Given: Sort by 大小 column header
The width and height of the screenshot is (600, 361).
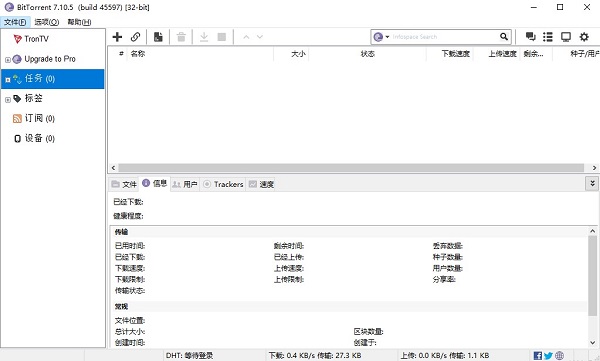Looking at the screenshot, I should (x=291, y=54).
